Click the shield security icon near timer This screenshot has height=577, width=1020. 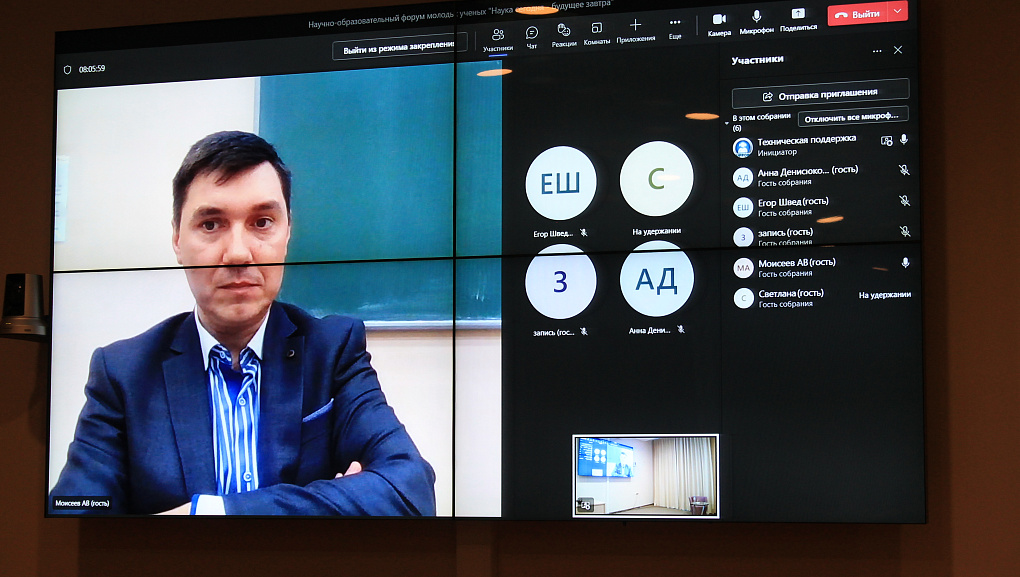pos(68,69)
